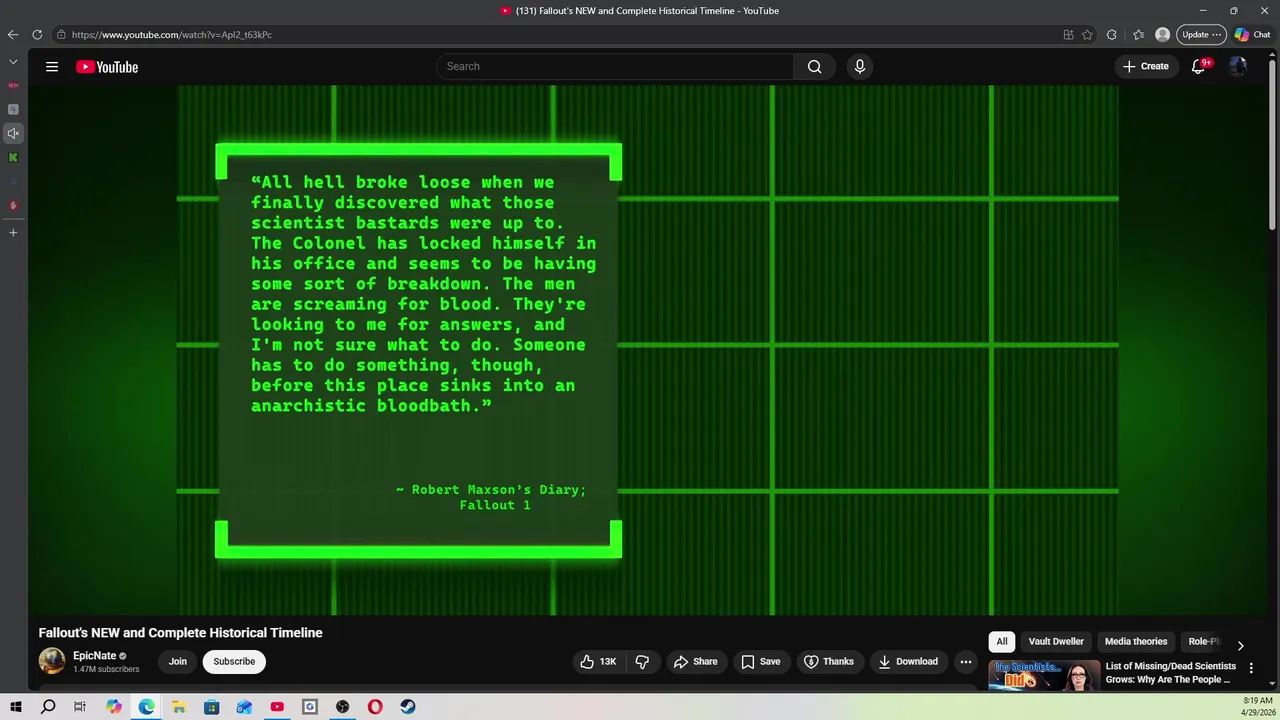This screenshot has width=1280, height=720.
Task: Reload the page with the refresh icon
Action: [37, 35]
